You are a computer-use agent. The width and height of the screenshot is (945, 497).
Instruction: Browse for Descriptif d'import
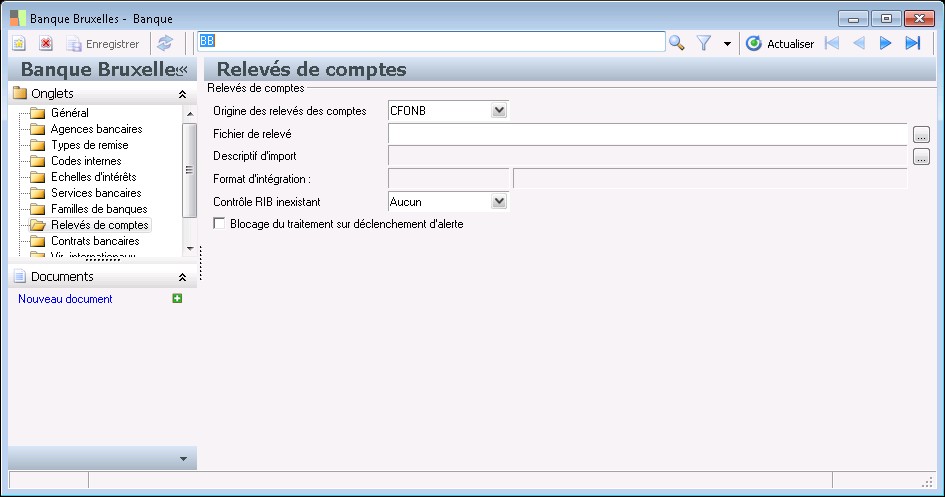921,157
